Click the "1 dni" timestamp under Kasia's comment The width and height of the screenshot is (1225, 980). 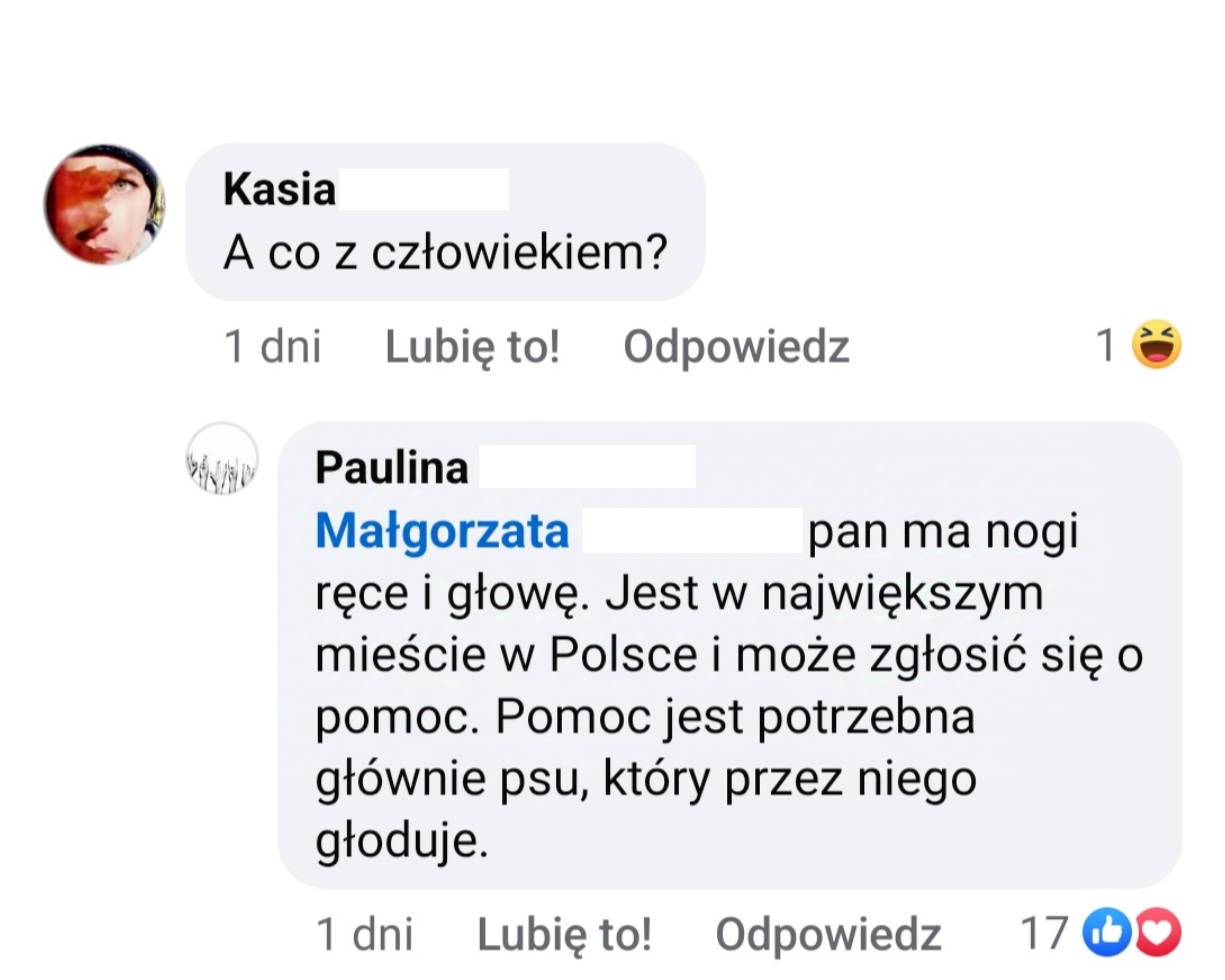click(272, 346)
